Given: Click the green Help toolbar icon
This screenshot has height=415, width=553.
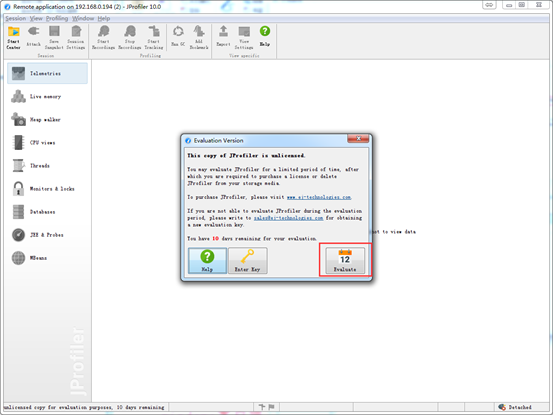Looking at the screenshot, I should pos(265,37).
